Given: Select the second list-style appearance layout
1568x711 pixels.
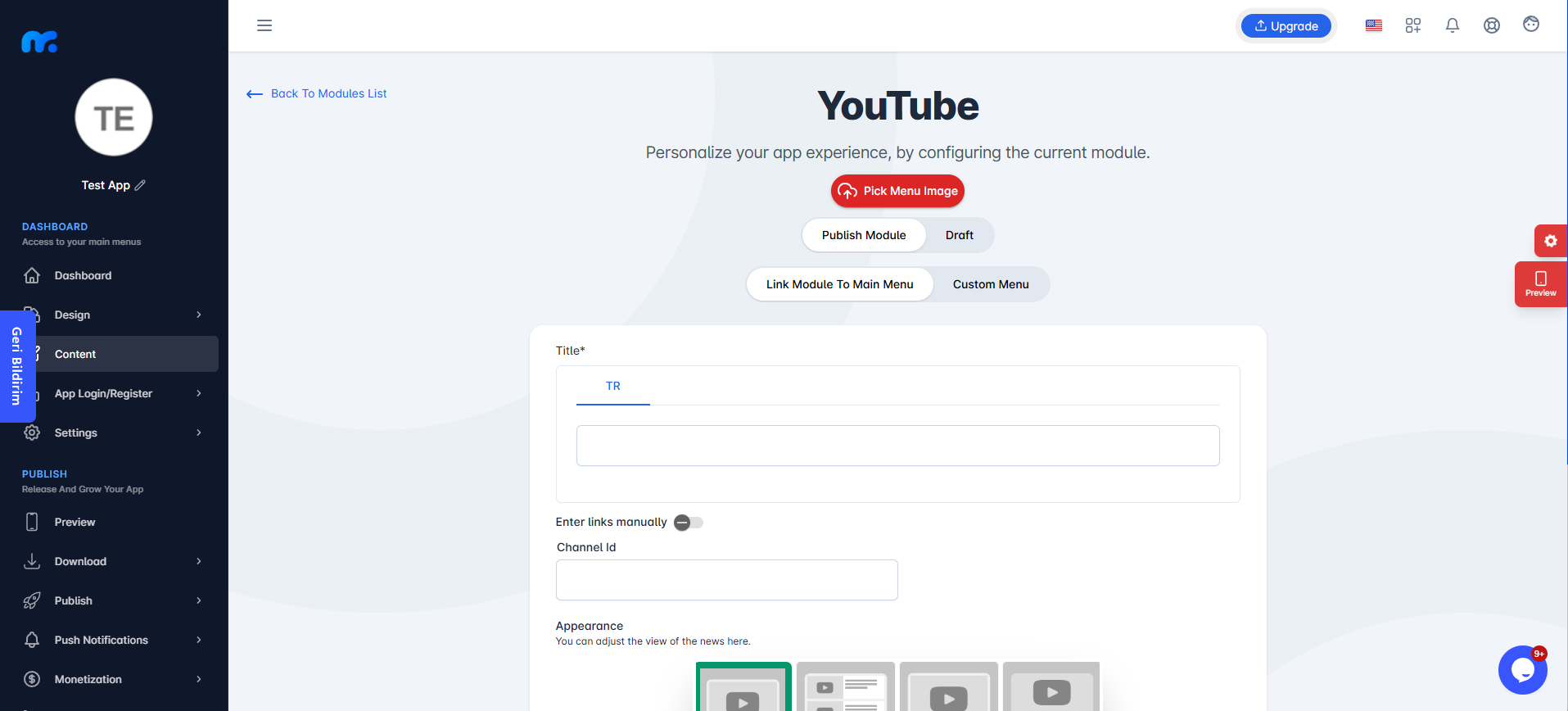Looking at the screenshot, I should pyautogui.click(x=846, y=686).
